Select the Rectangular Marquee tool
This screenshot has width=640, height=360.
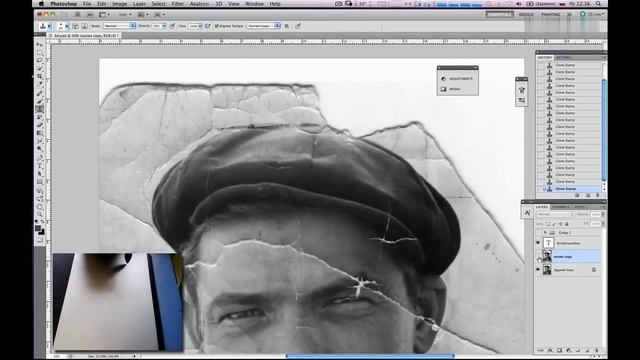pos(40,52)
